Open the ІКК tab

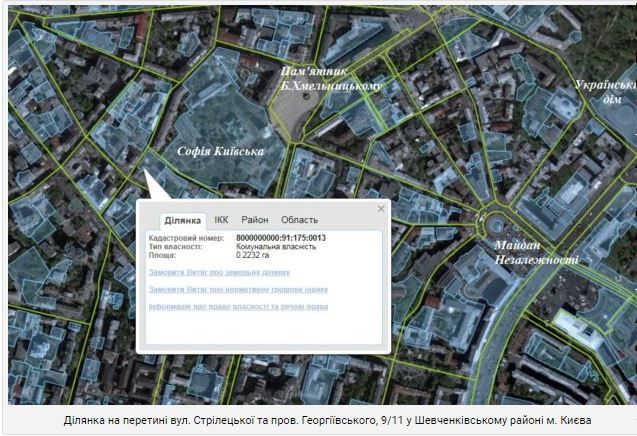(x=221, y=220)
